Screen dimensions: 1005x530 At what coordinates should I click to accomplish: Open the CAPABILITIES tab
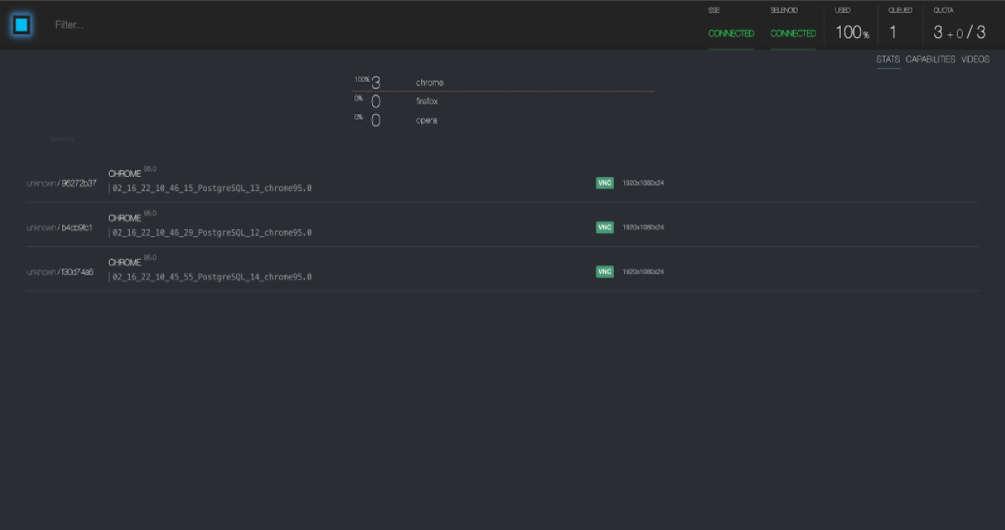point(930,60)
